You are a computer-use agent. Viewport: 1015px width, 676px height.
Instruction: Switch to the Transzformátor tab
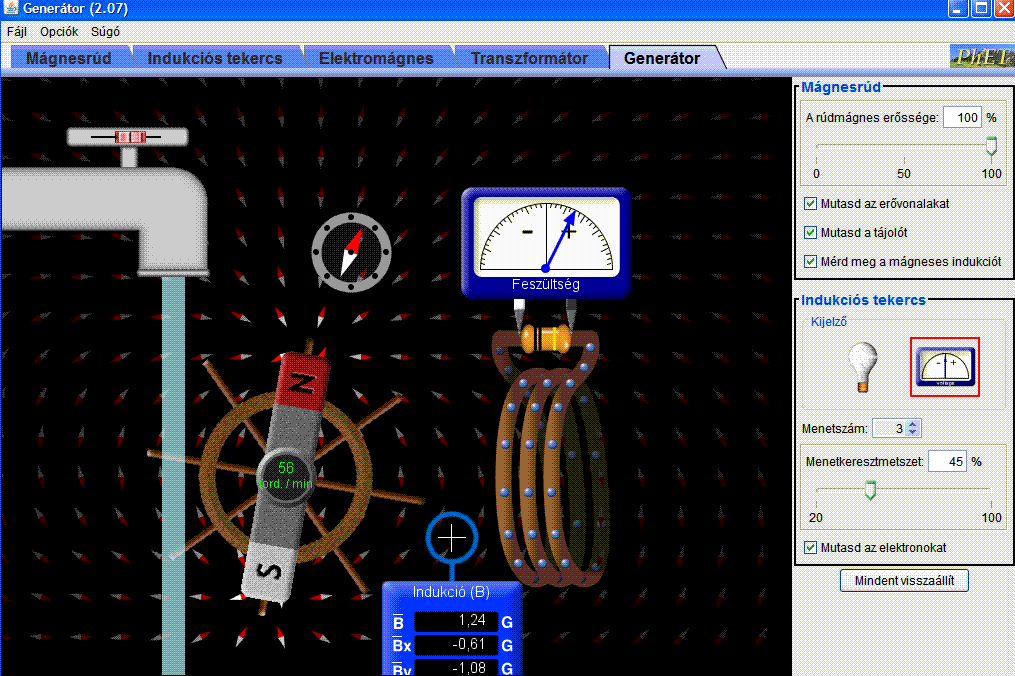click(529, 58)
